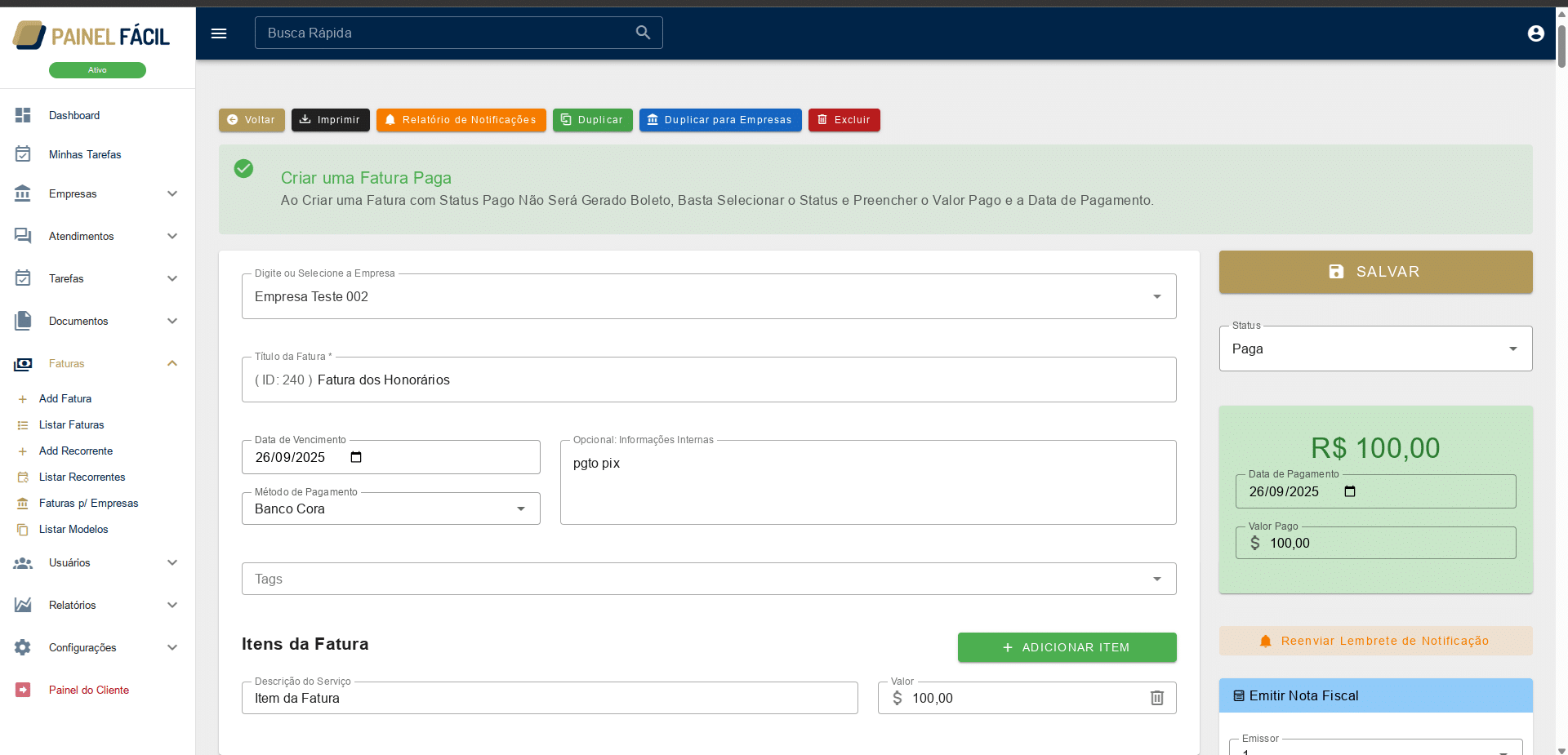This screenshot has height=755, width=1568.
Task: Expand the Relatórios sidebar menu
Action: 171,605
